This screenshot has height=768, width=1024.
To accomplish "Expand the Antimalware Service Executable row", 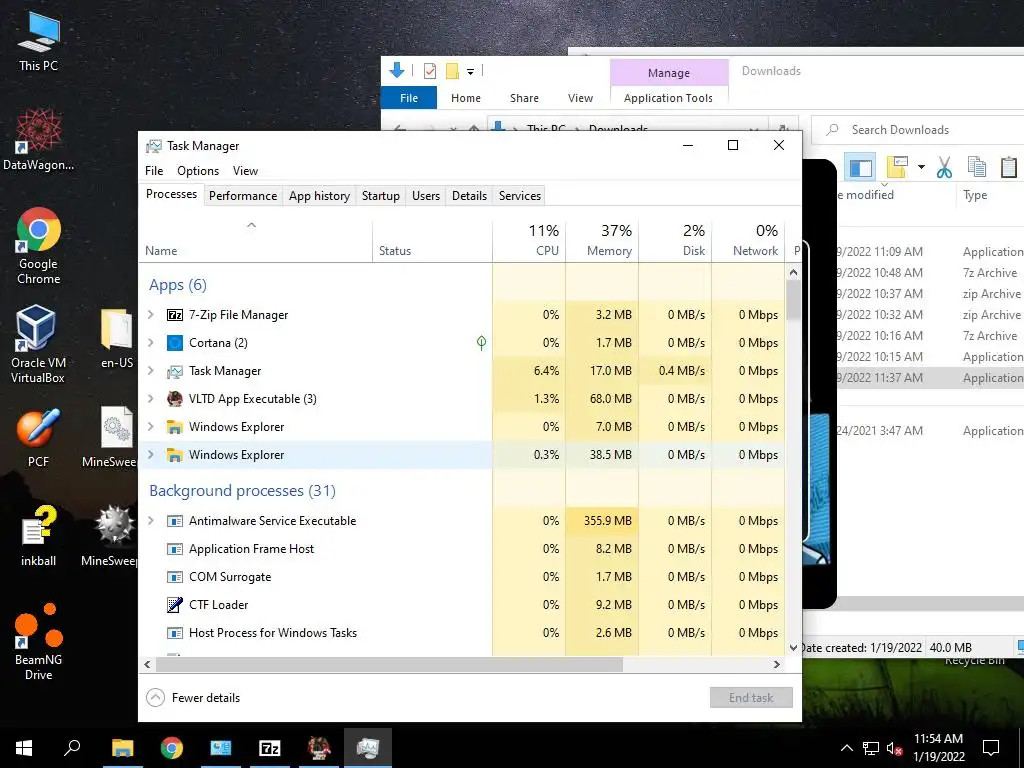I will click(x=151, y=520).
